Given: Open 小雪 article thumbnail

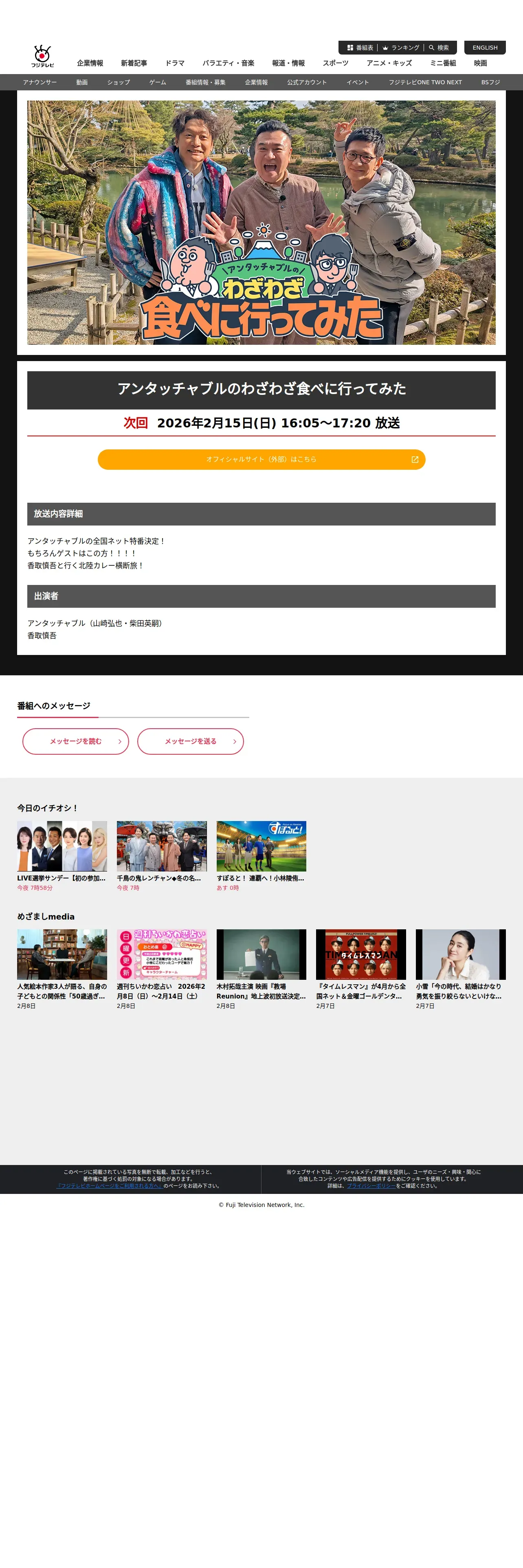Looking at the screenshot, I should pos(461,954).
